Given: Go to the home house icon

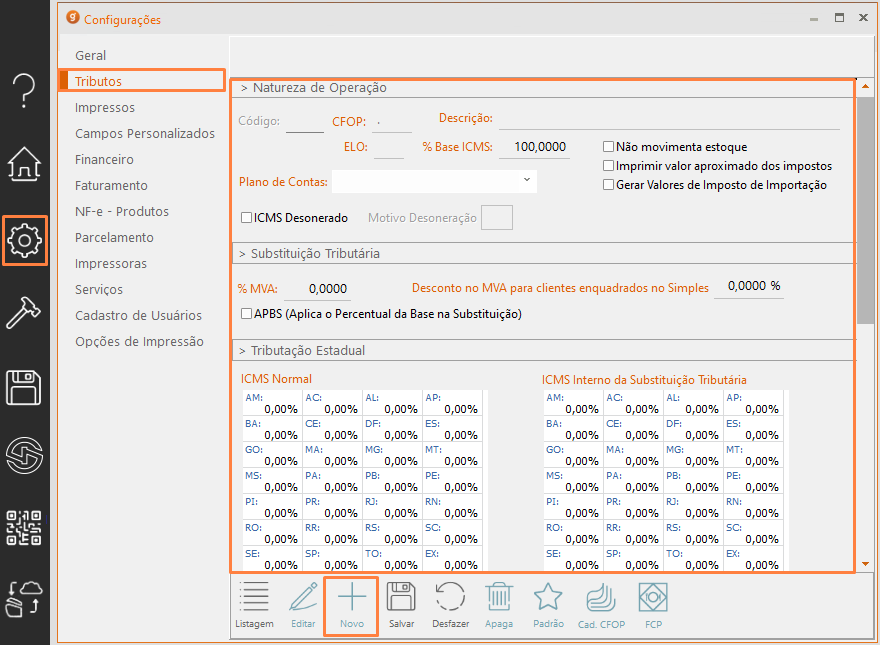Looking at the screenshot, I should [24, 164].
